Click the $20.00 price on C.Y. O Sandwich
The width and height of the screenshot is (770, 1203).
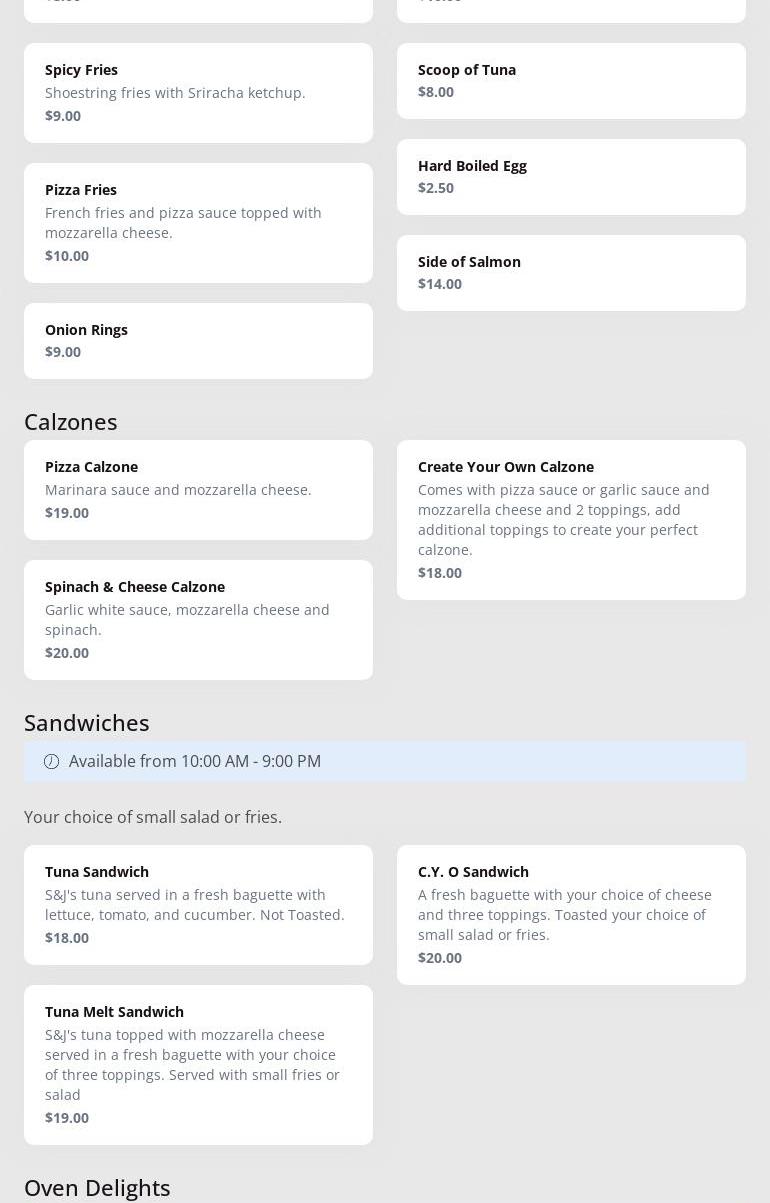440,958
